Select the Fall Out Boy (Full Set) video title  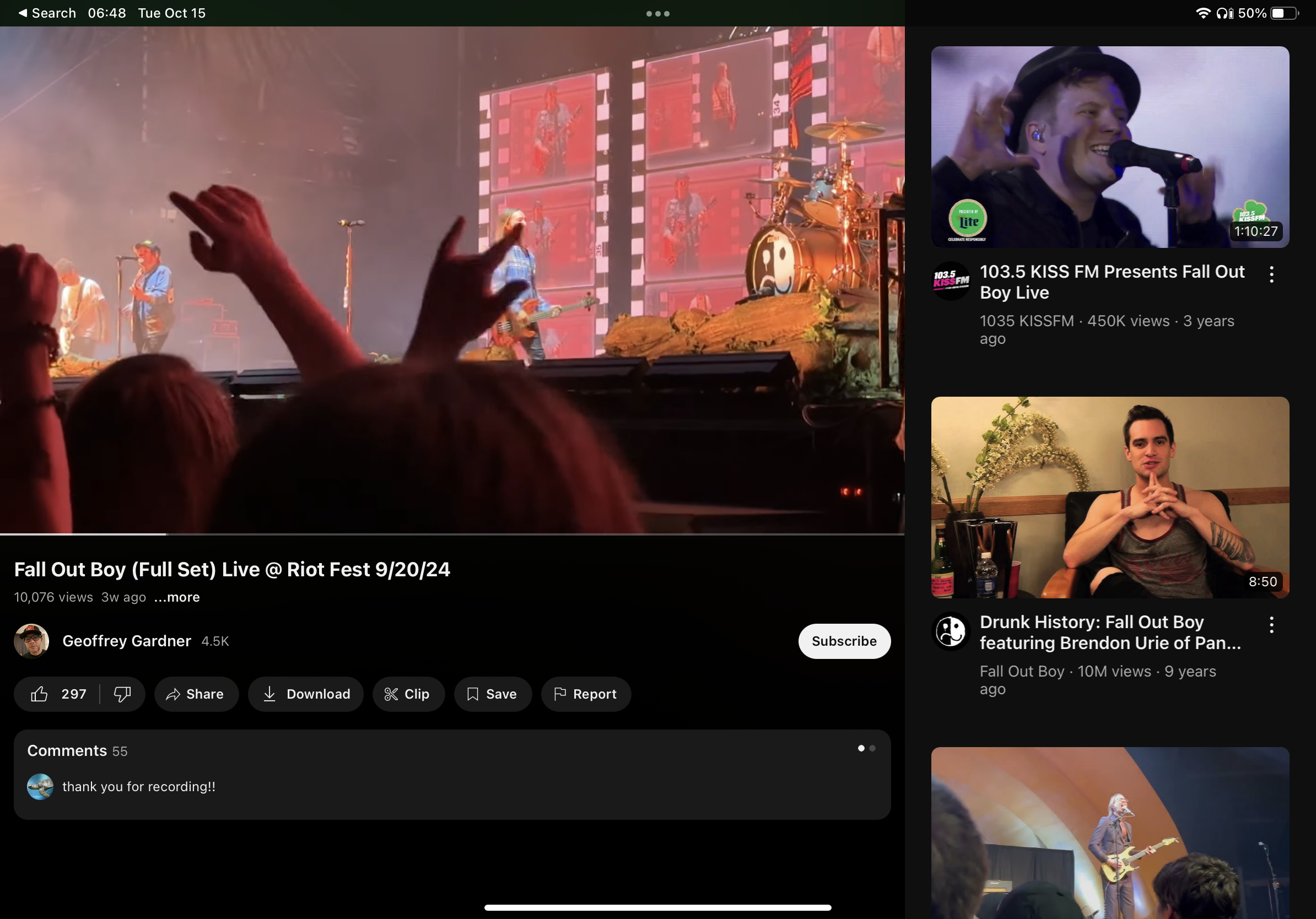tap(232, 570)
